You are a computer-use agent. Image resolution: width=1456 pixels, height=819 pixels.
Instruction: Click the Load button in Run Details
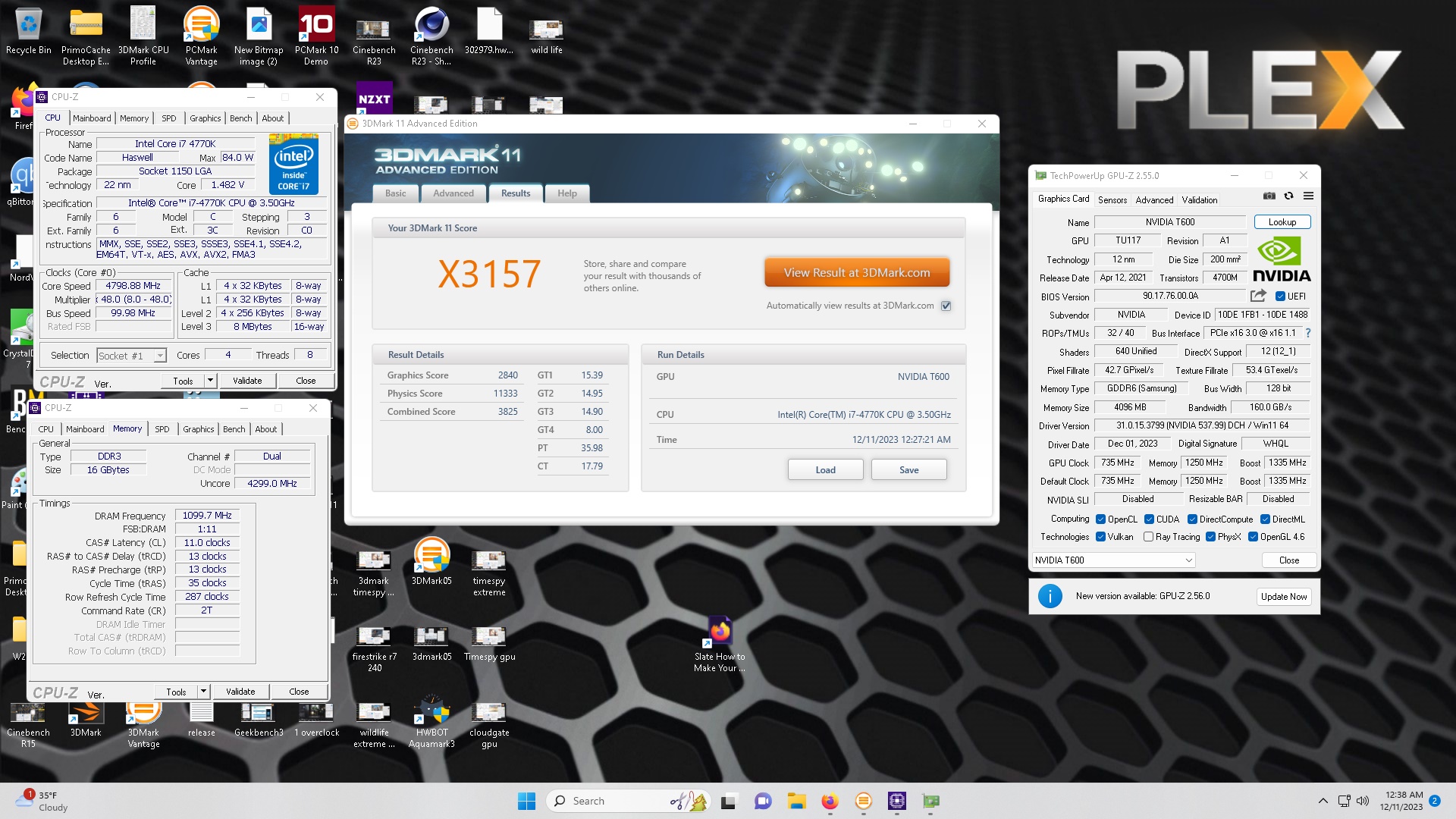(x=825, y=470)
